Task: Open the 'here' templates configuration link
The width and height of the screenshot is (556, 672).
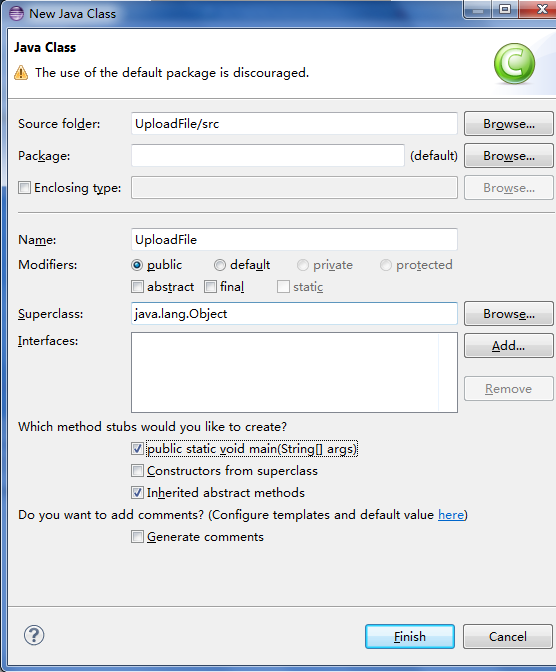Action: point(451,514)
